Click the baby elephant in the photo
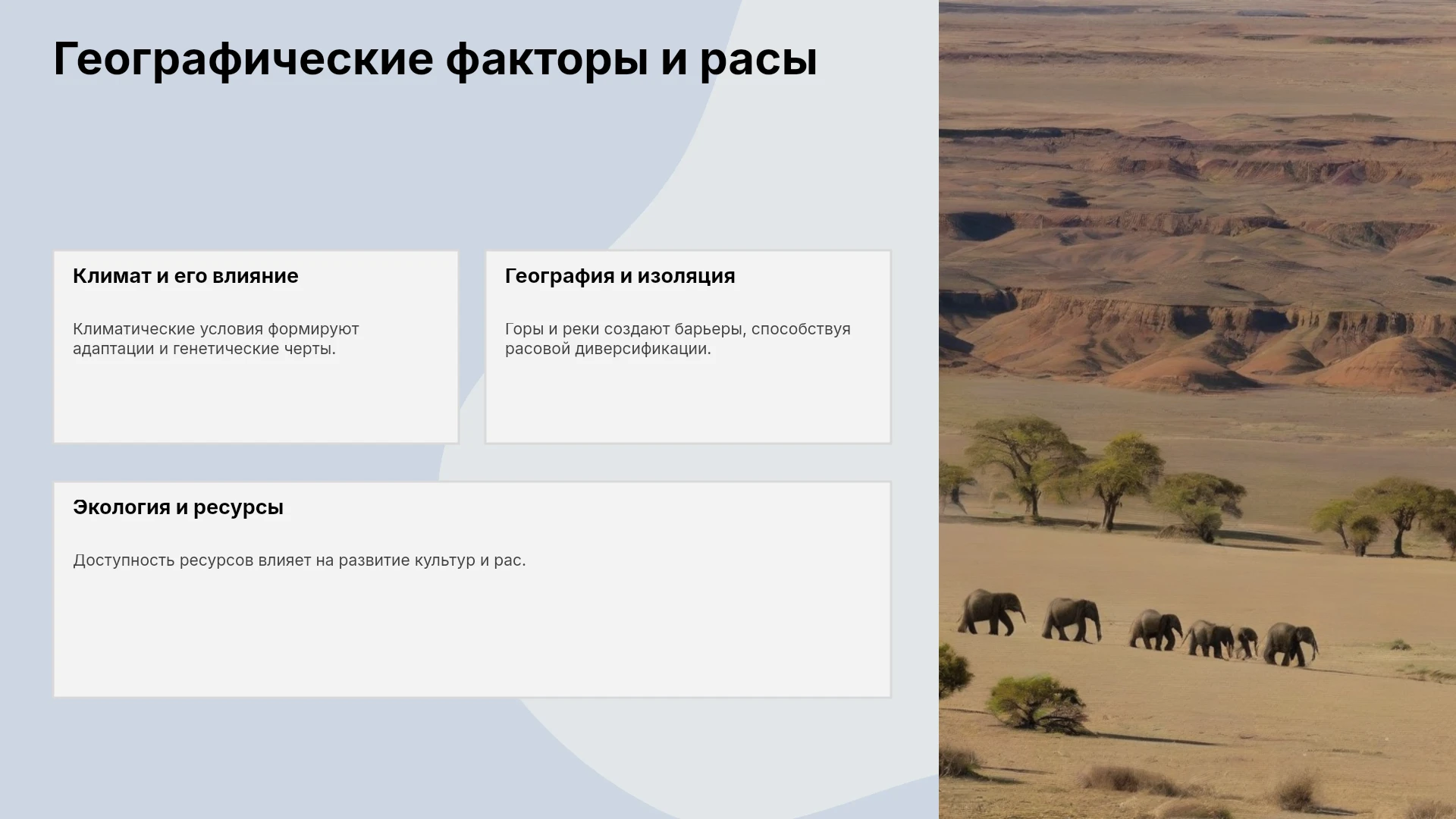Screen dimensions: 1456x819 point(1244,642)
